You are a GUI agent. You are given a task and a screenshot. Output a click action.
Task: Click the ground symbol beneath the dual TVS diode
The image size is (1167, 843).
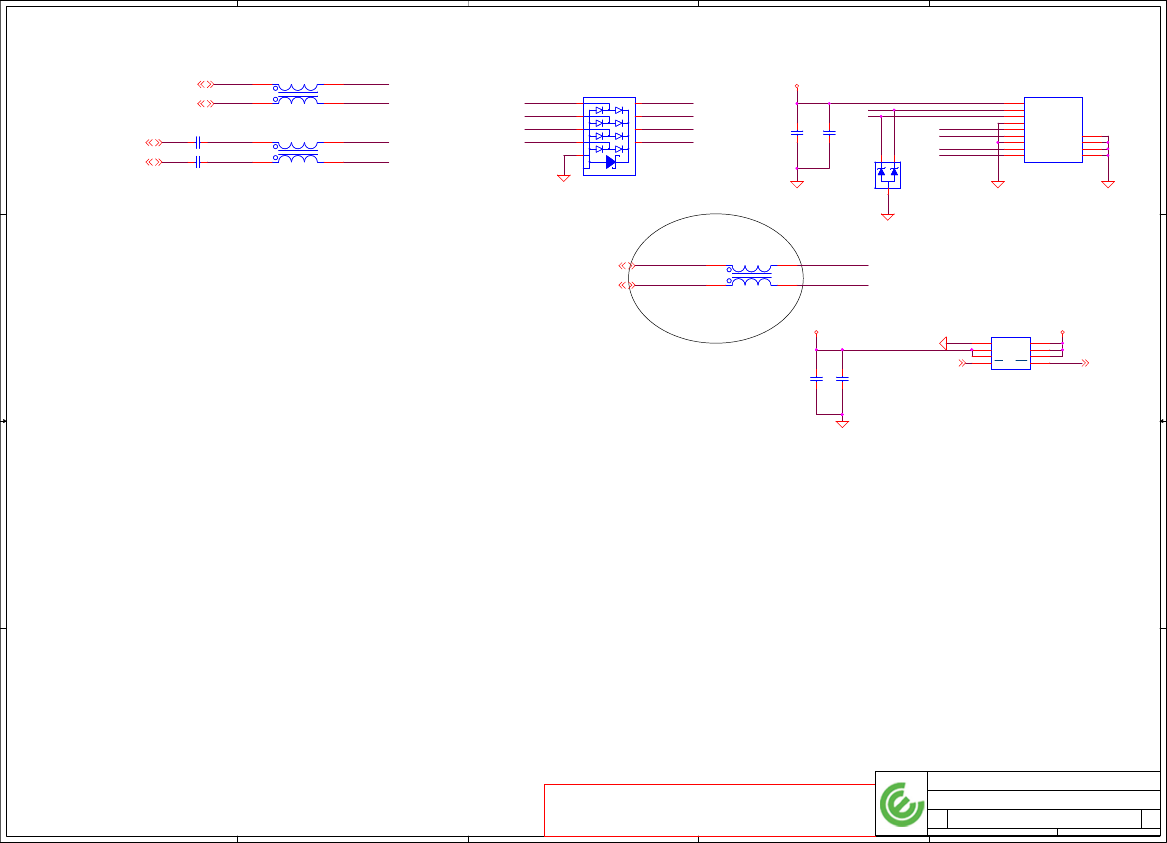tap(887, 217)
